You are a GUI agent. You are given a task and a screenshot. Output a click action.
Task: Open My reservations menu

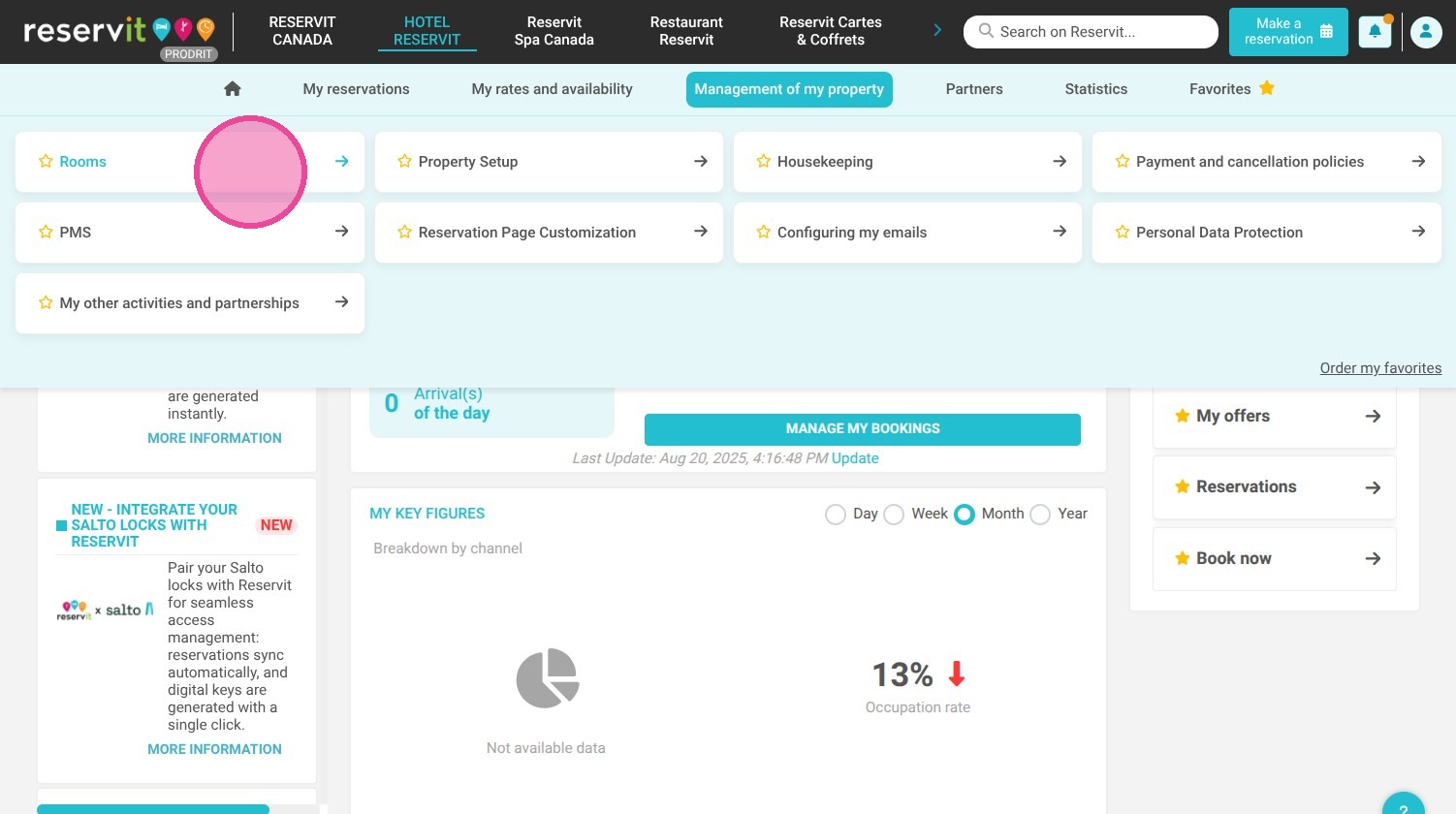tap(356, 89)
